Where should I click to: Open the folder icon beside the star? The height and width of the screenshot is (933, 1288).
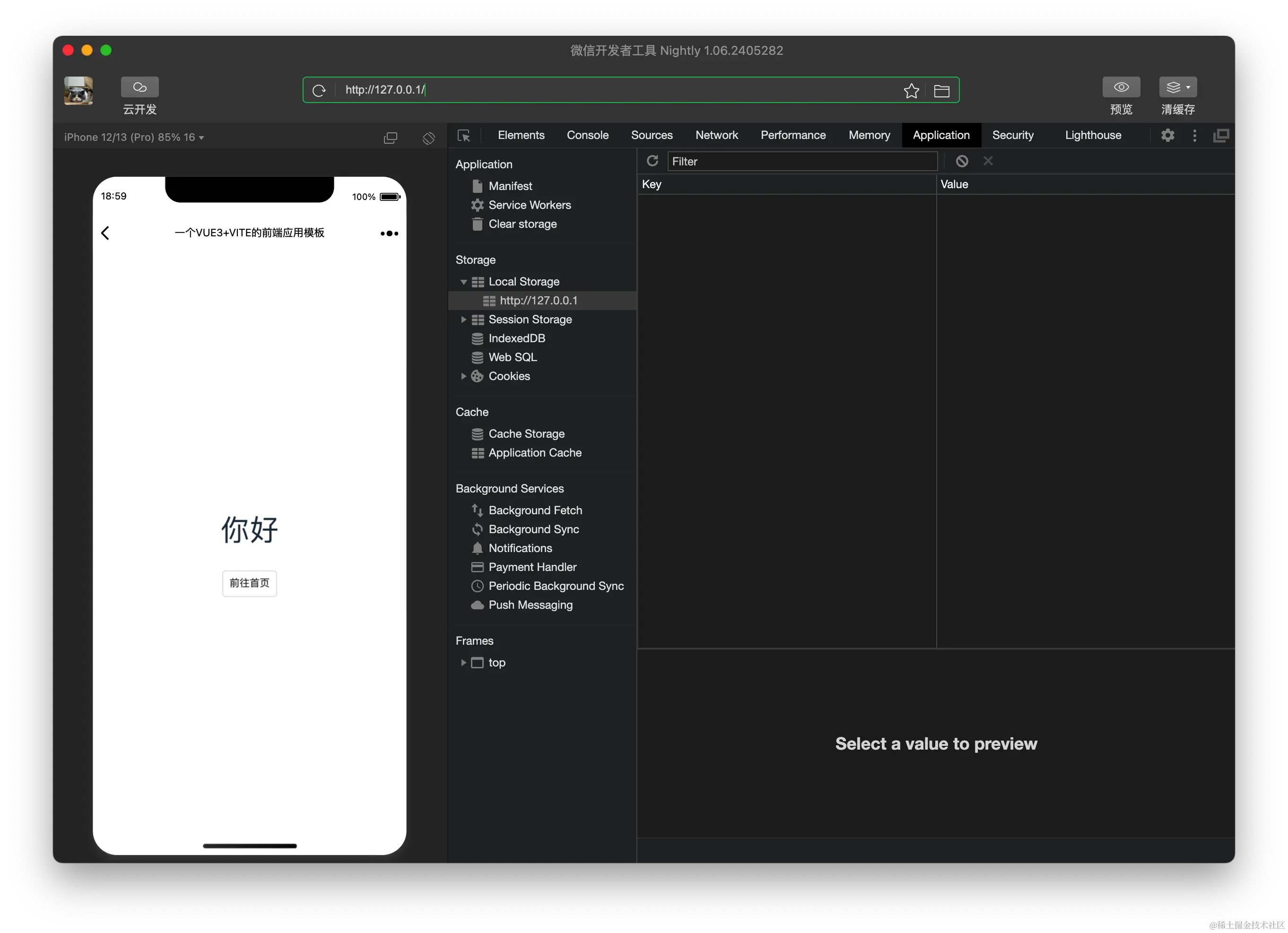click(x=941, y=90)
